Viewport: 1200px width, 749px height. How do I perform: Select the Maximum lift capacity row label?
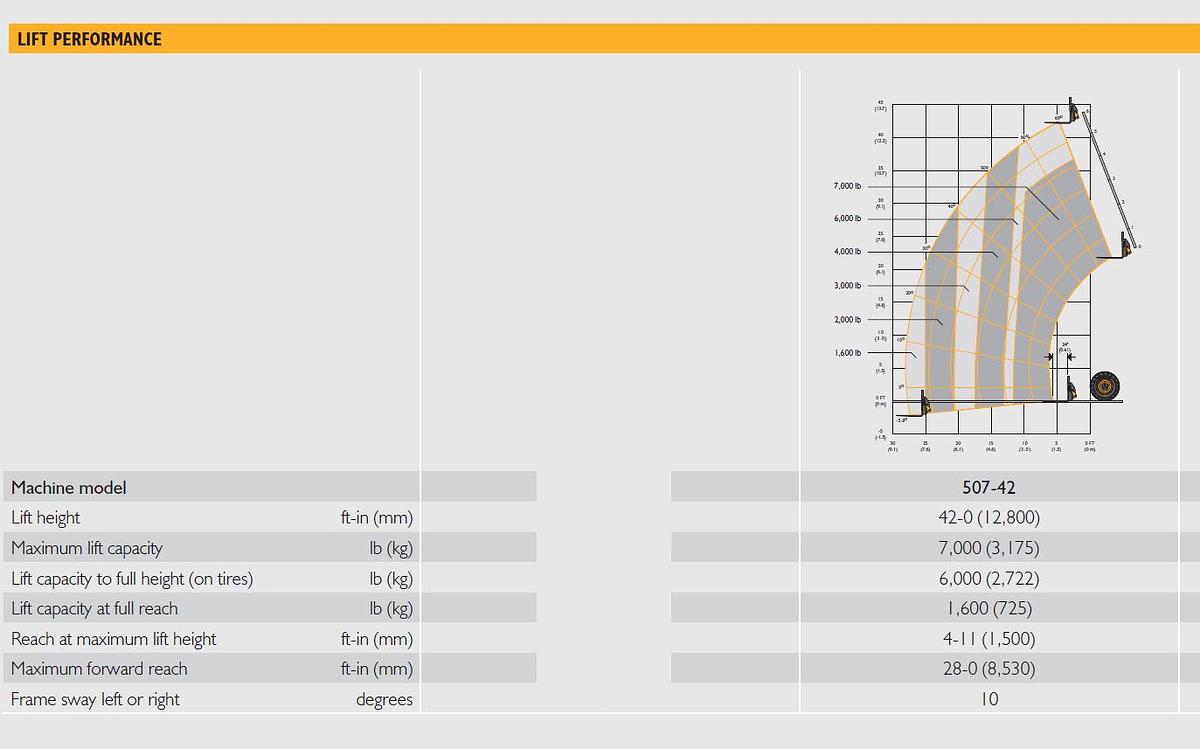click(87, 548)
